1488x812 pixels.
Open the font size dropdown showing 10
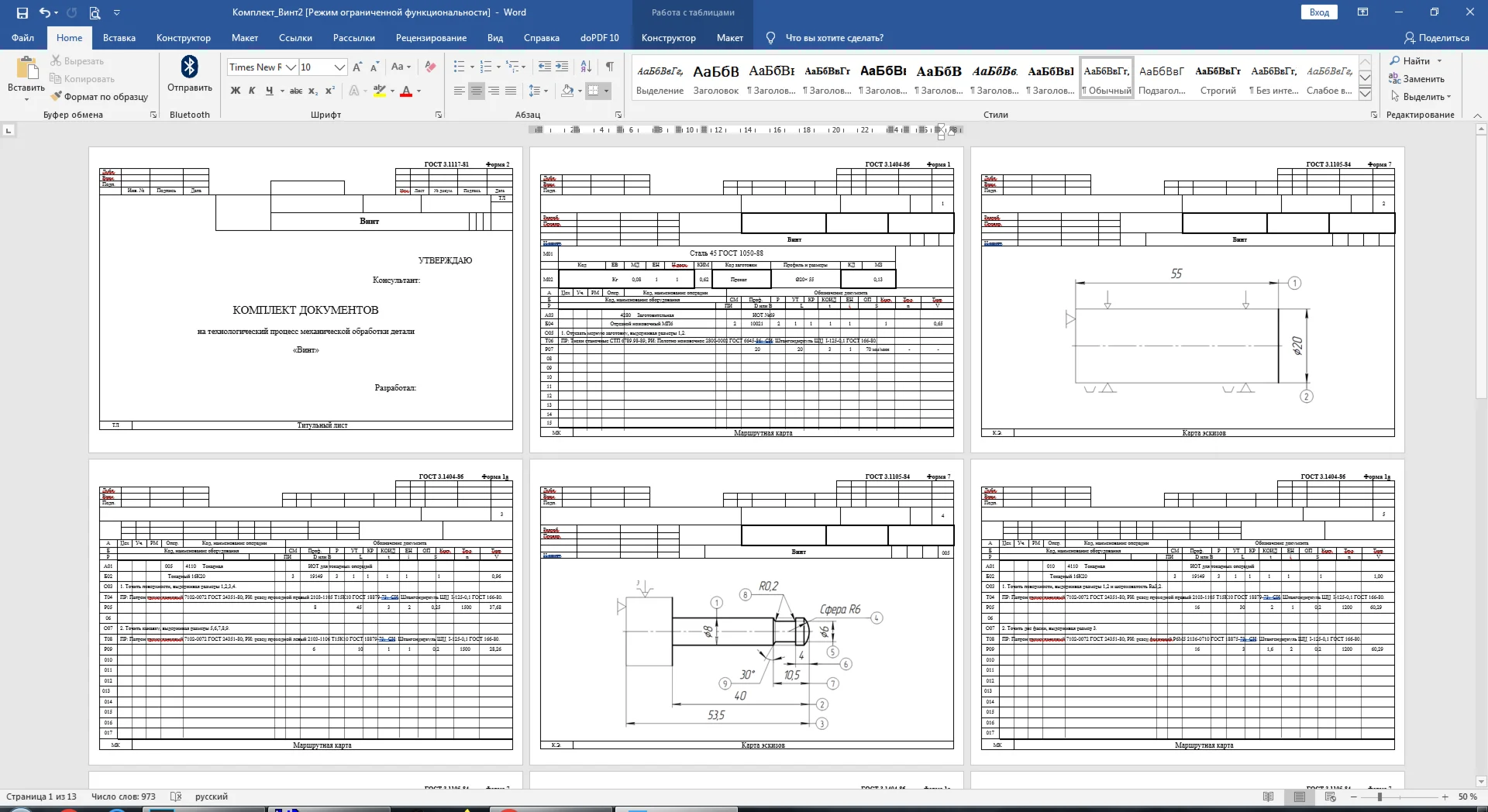click(339, 67)
